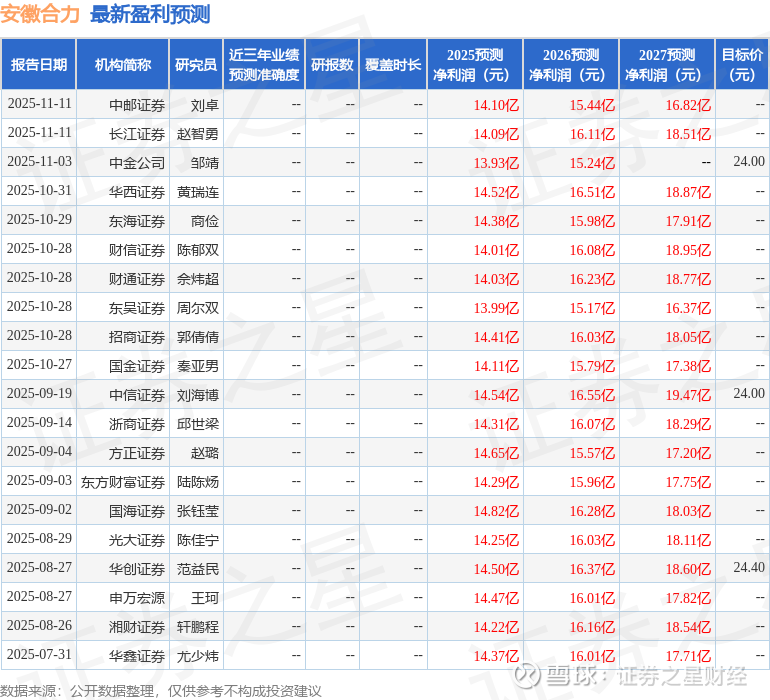770x700 pixels.
Task: Click analyst name 轩鹏程
Action: pyautogui.click(x=198, y=626)
